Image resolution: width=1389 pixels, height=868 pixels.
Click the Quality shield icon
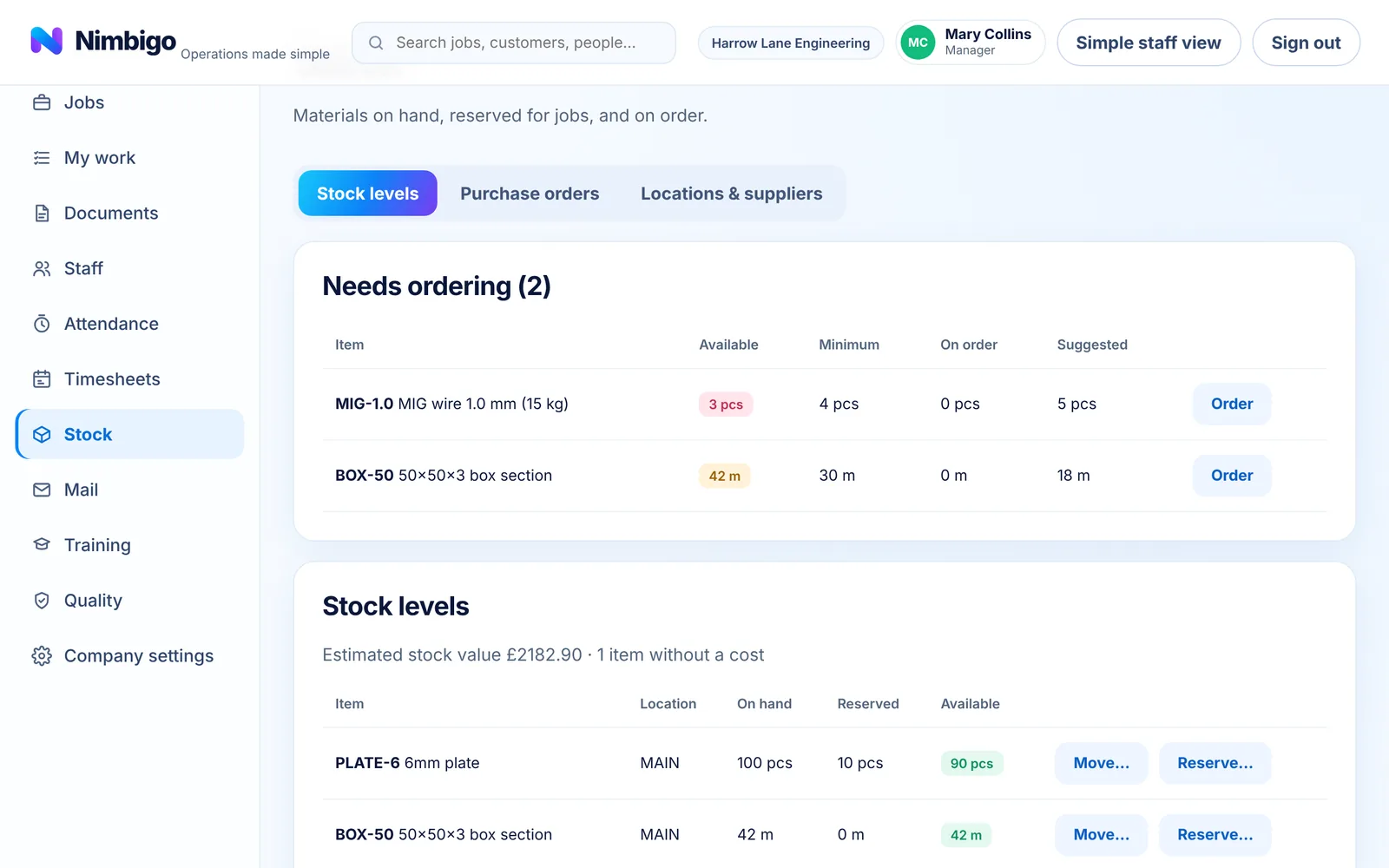(42, 601)
